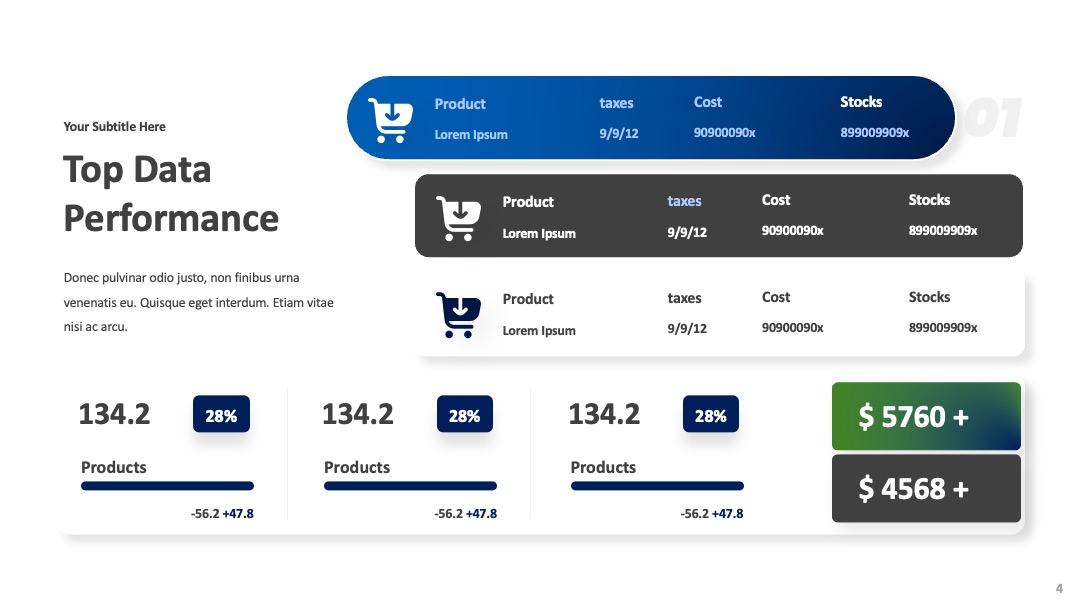The height and width of the screenshot is (608, 1080).
Task: Click 'Cost' heading in the white row
Action: coord(776,297)
